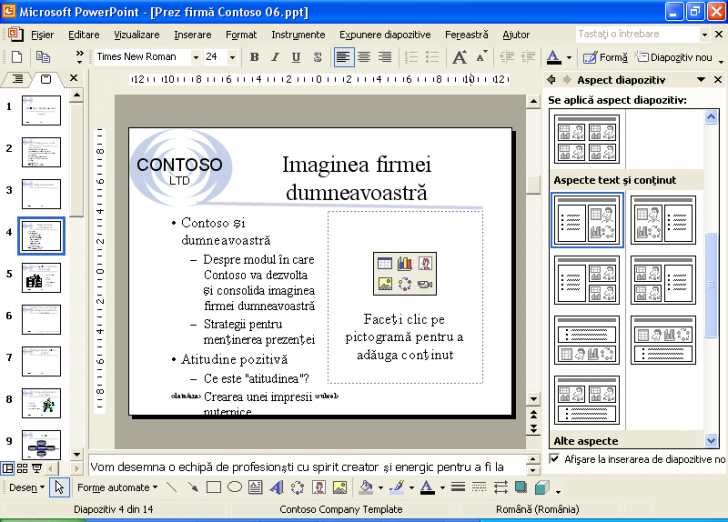
Task: Click the Formă design button
Action: 605,57
